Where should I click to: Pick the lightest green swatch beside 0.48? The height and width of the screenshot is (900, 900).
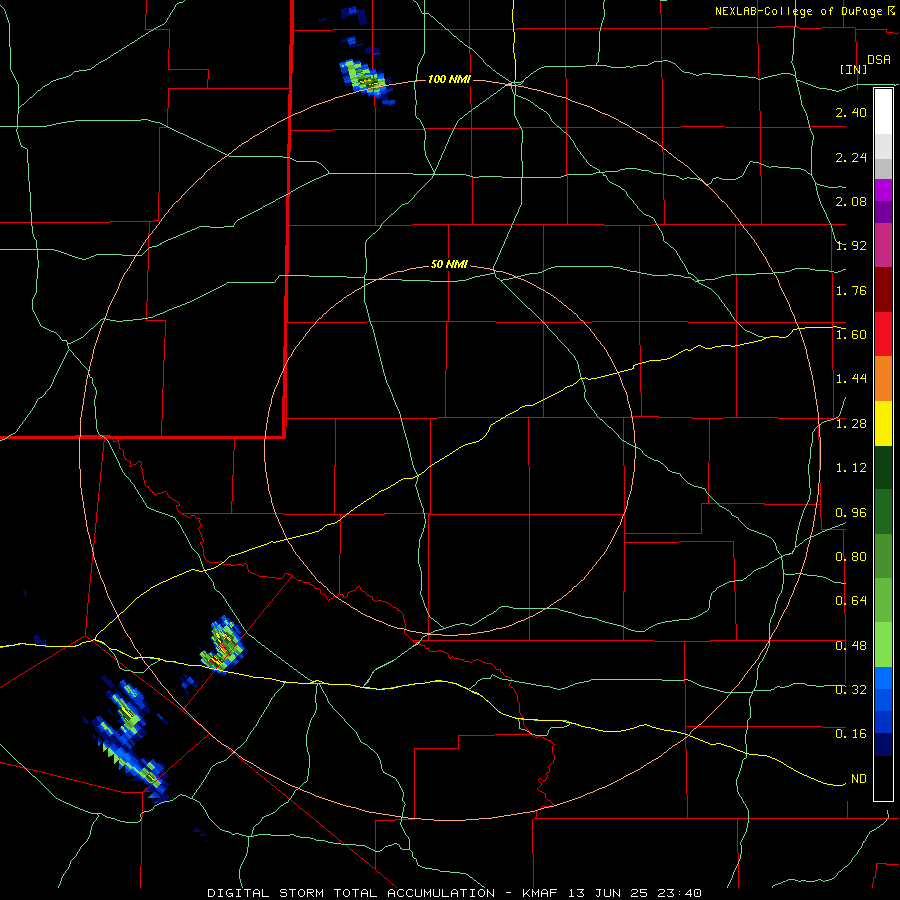[x=883, y=645]
